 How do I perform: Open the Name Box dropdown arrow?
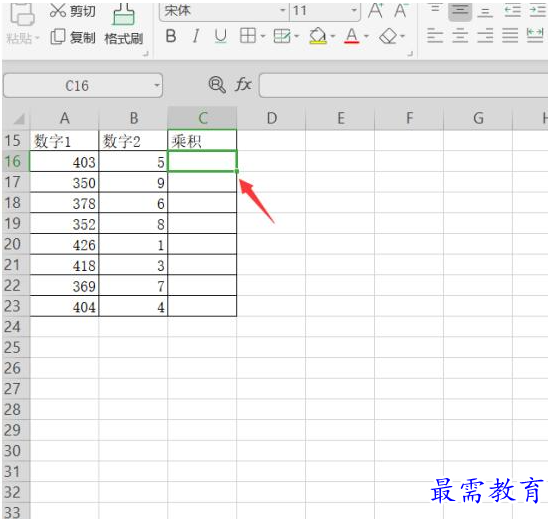coord(157,85)
